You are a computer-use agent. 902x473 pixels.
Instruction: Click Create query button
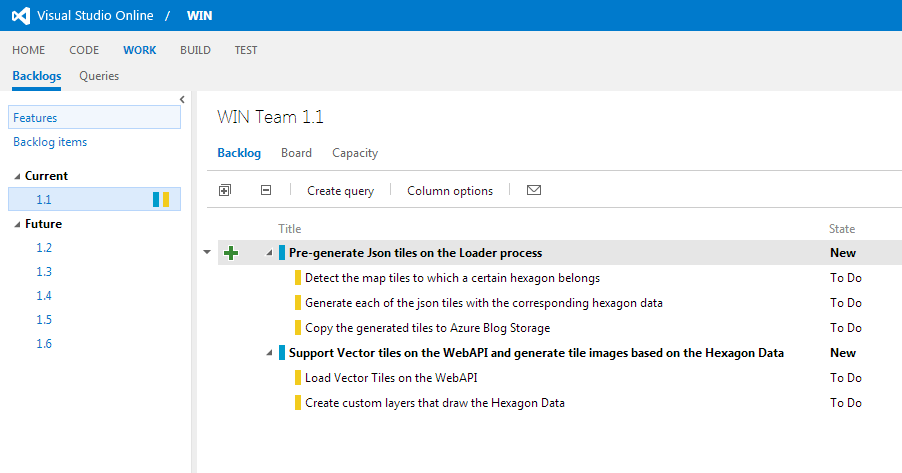(x=340, y=191)
